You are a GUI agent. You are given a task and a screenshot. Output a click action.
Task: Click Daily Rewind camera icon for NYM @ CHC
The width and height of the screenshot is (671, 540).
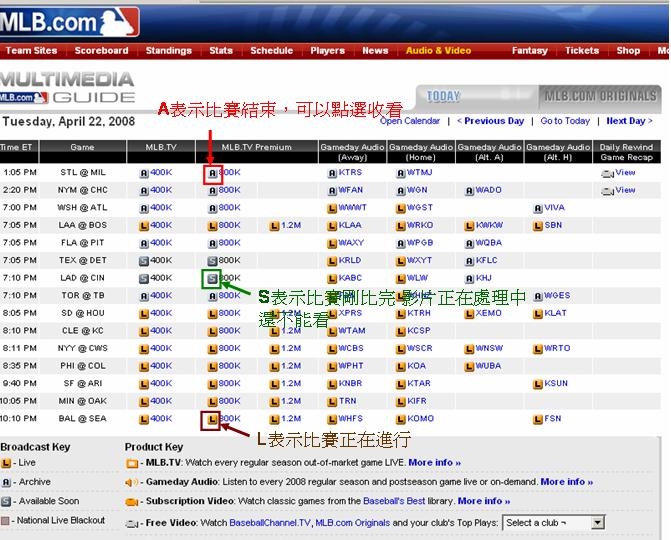[x=607, y=191]
